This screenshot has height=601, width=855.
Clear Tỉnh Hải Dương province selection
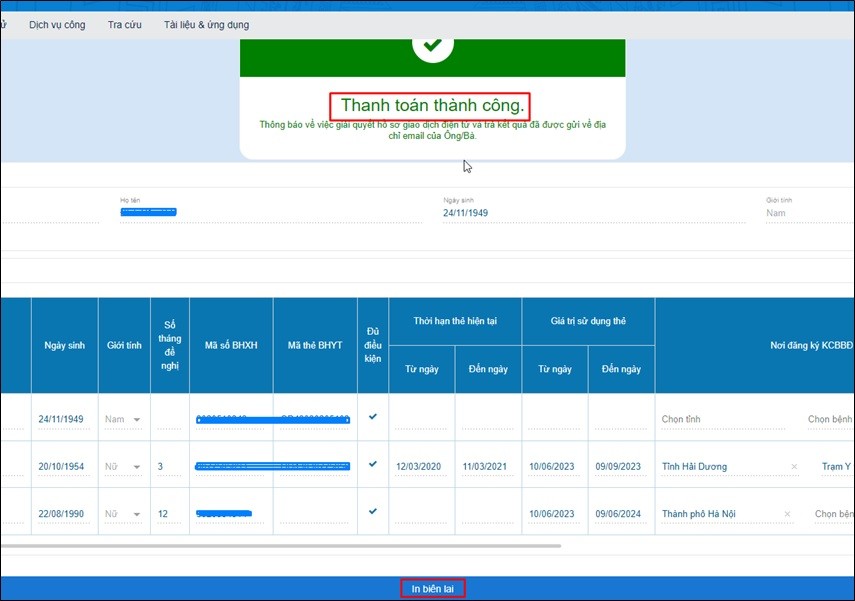click(x=794, y=467)
